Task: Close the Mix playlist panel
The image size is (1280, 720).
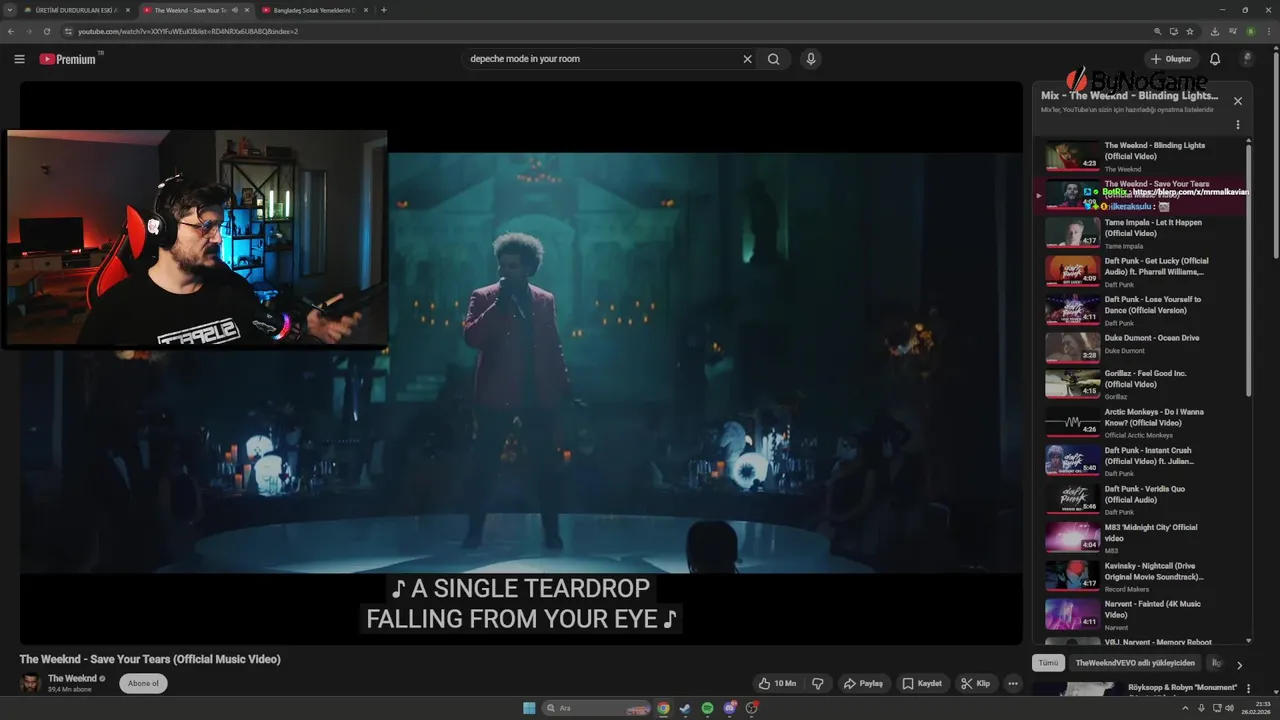Action: pyautogui.click(x=1238, y=101)
